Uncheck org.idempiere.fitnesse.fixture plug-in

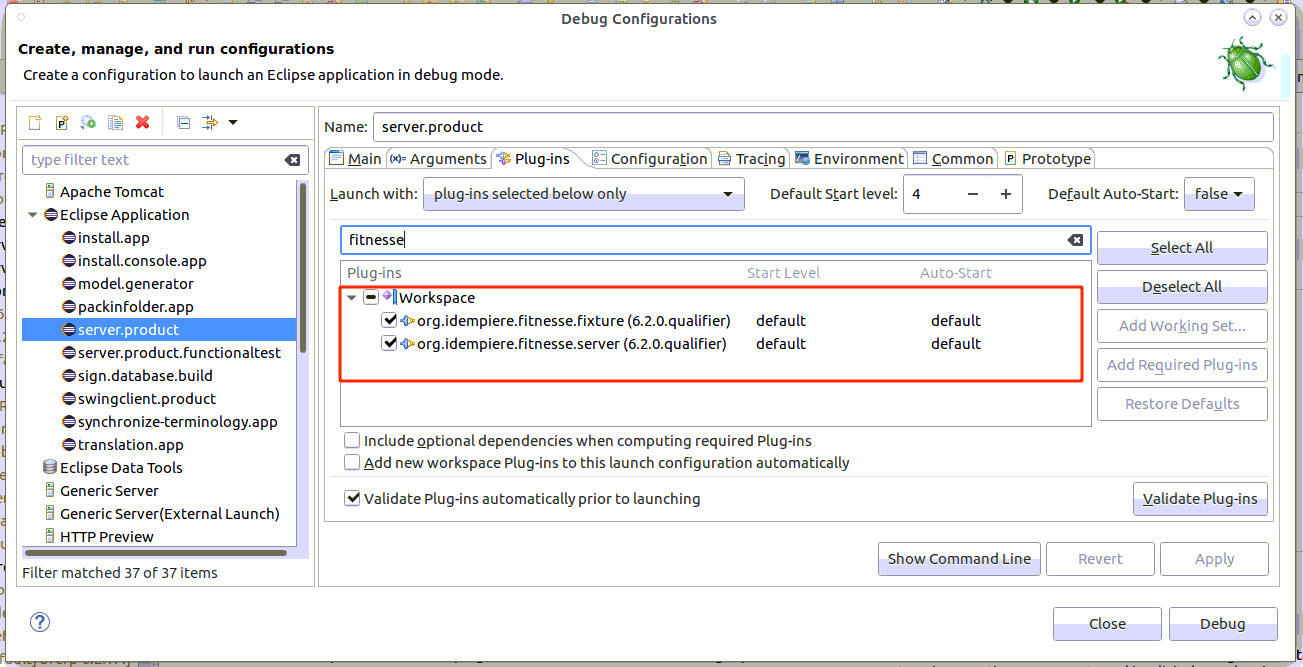pos(390,321)
